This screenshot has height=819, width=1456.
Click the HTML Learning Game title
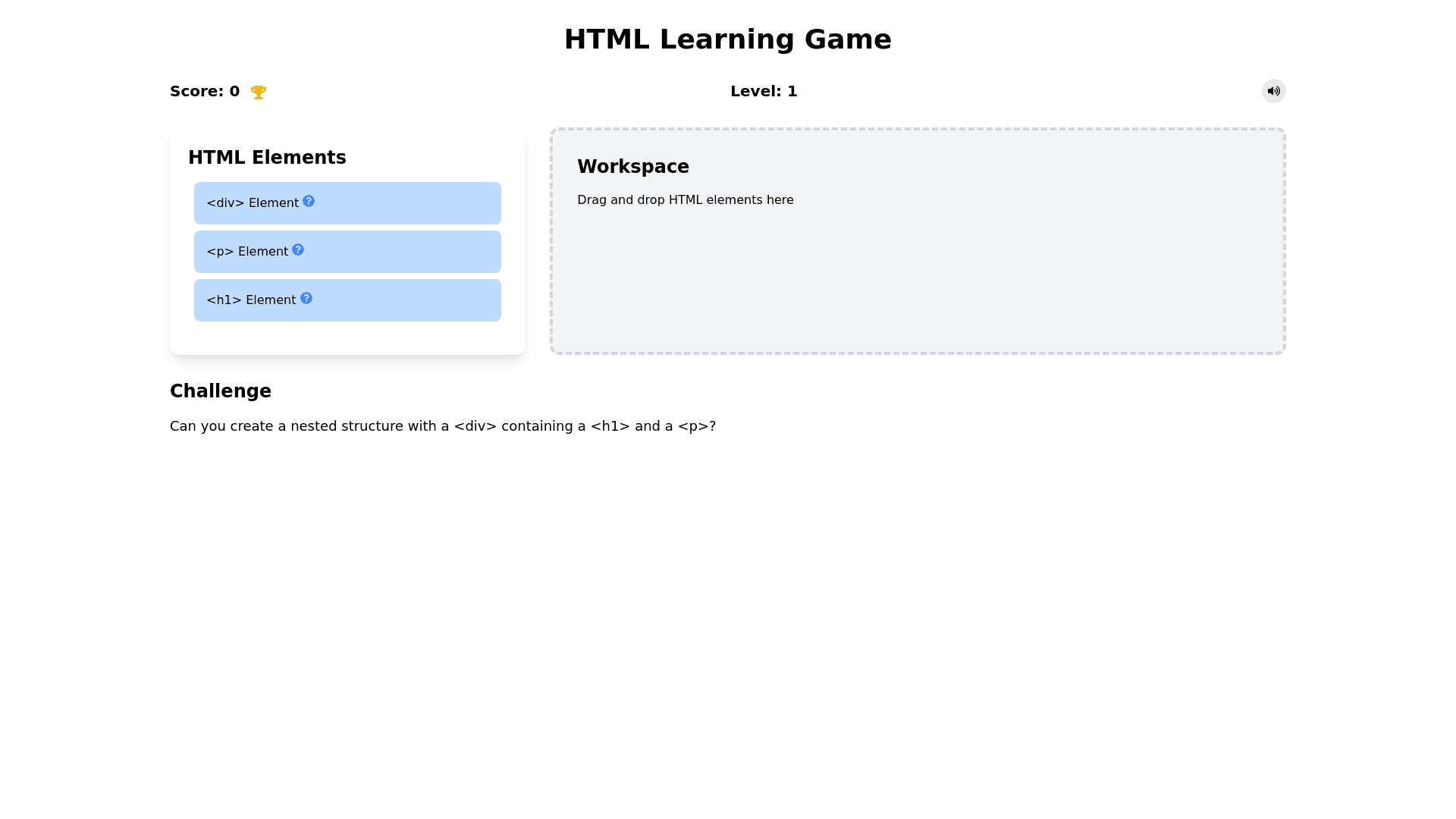click(727, 39)
